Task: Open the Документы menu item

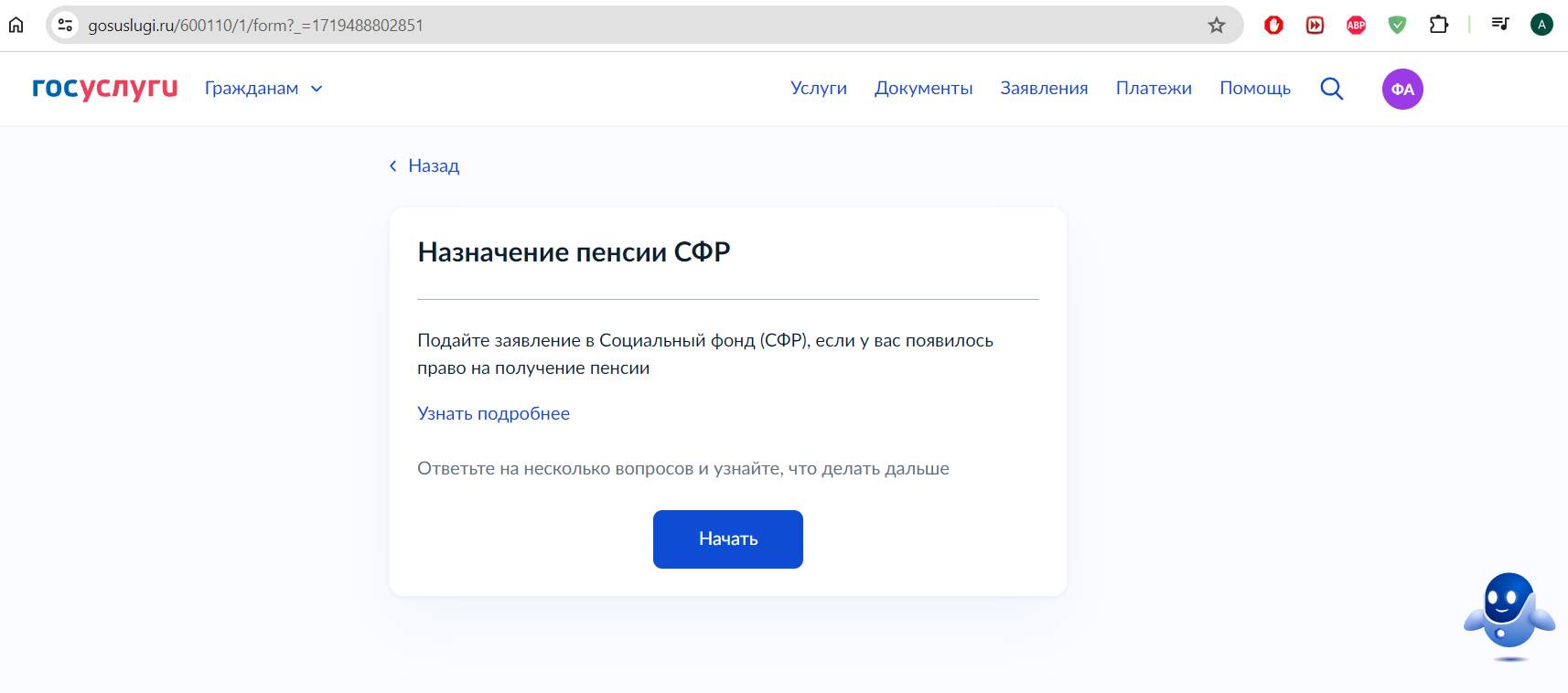Action: pos(923,88)
